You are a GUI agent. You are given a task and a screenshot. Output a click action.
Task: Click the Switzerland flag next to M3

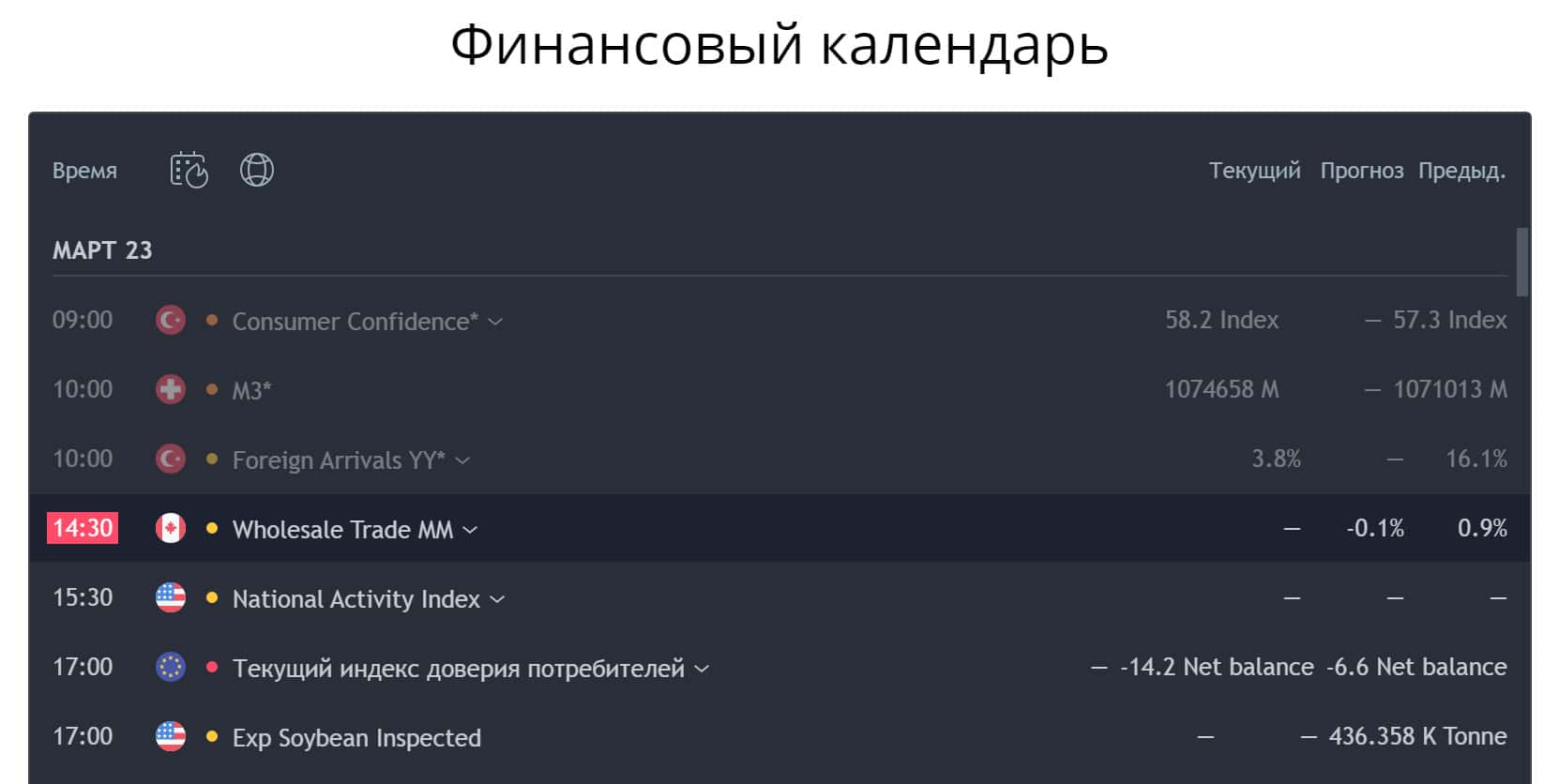(171, 389)
